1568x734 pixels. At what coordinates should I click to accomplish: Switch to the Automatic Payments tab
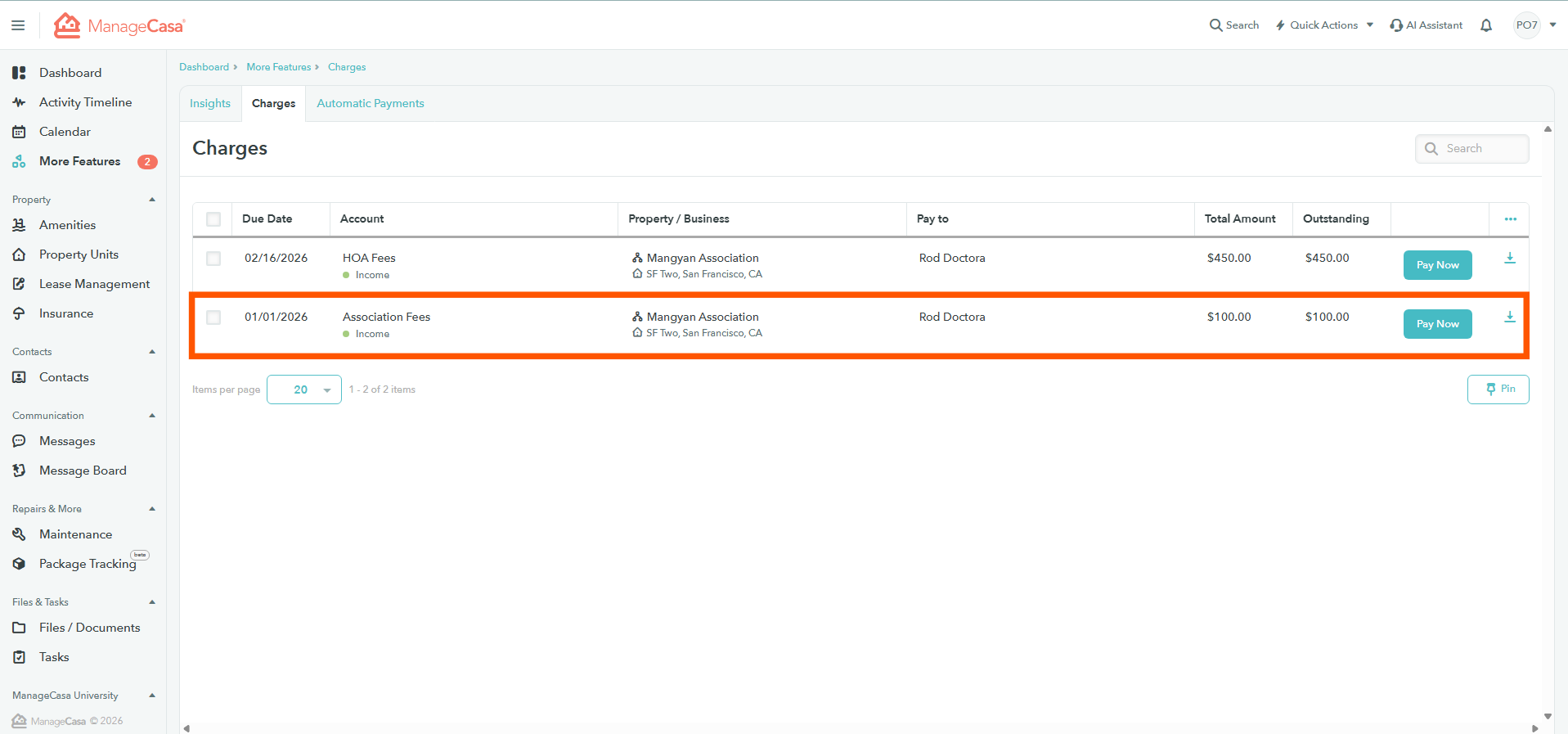click(370, 104)
